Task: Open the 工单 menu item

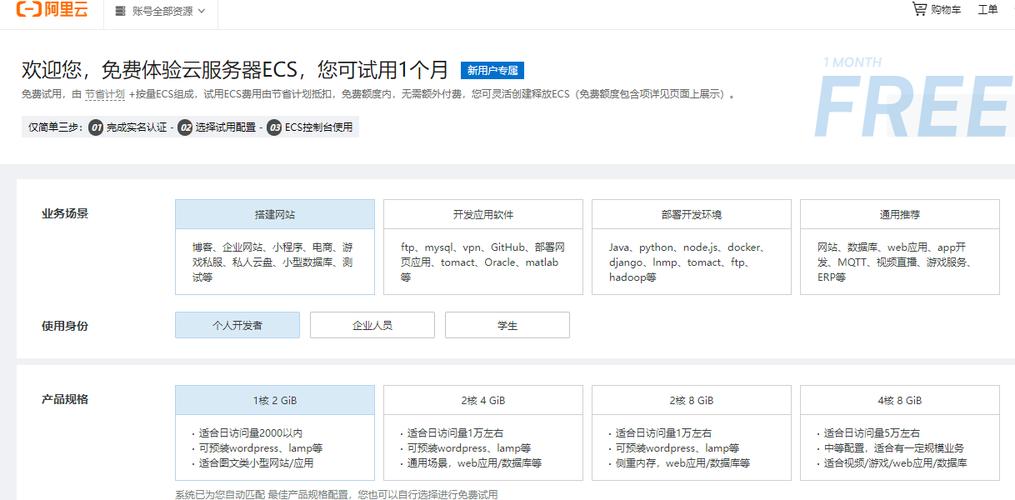Action: coord(987,10)
